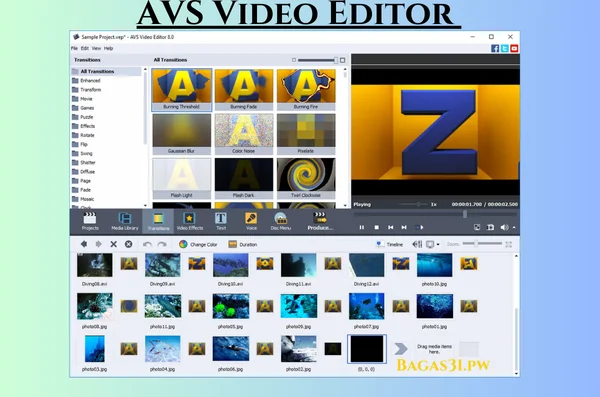The height and width of the screenshot is (397, 600).
Task: Click the Duration button
Action: pos(243,244)
